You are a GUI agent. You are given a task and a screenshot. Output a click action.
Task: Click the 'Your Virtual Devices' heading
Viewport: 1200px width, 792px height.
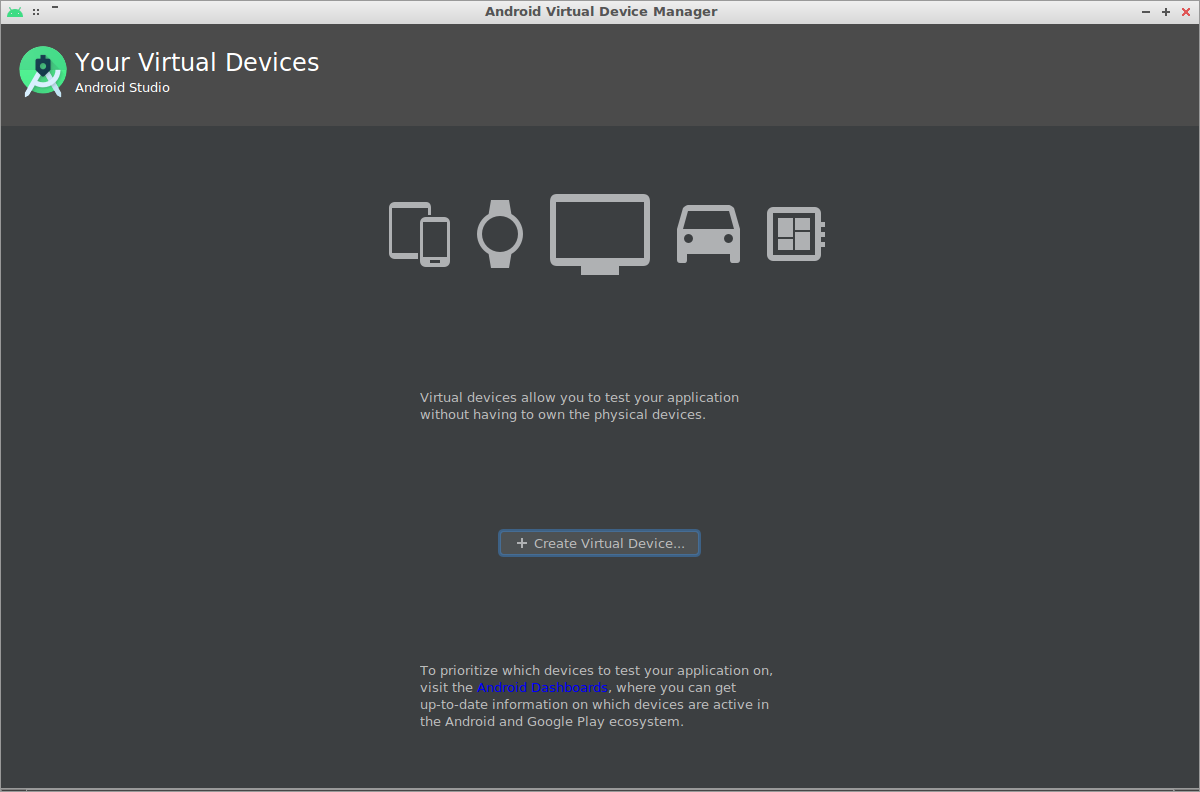197,62
